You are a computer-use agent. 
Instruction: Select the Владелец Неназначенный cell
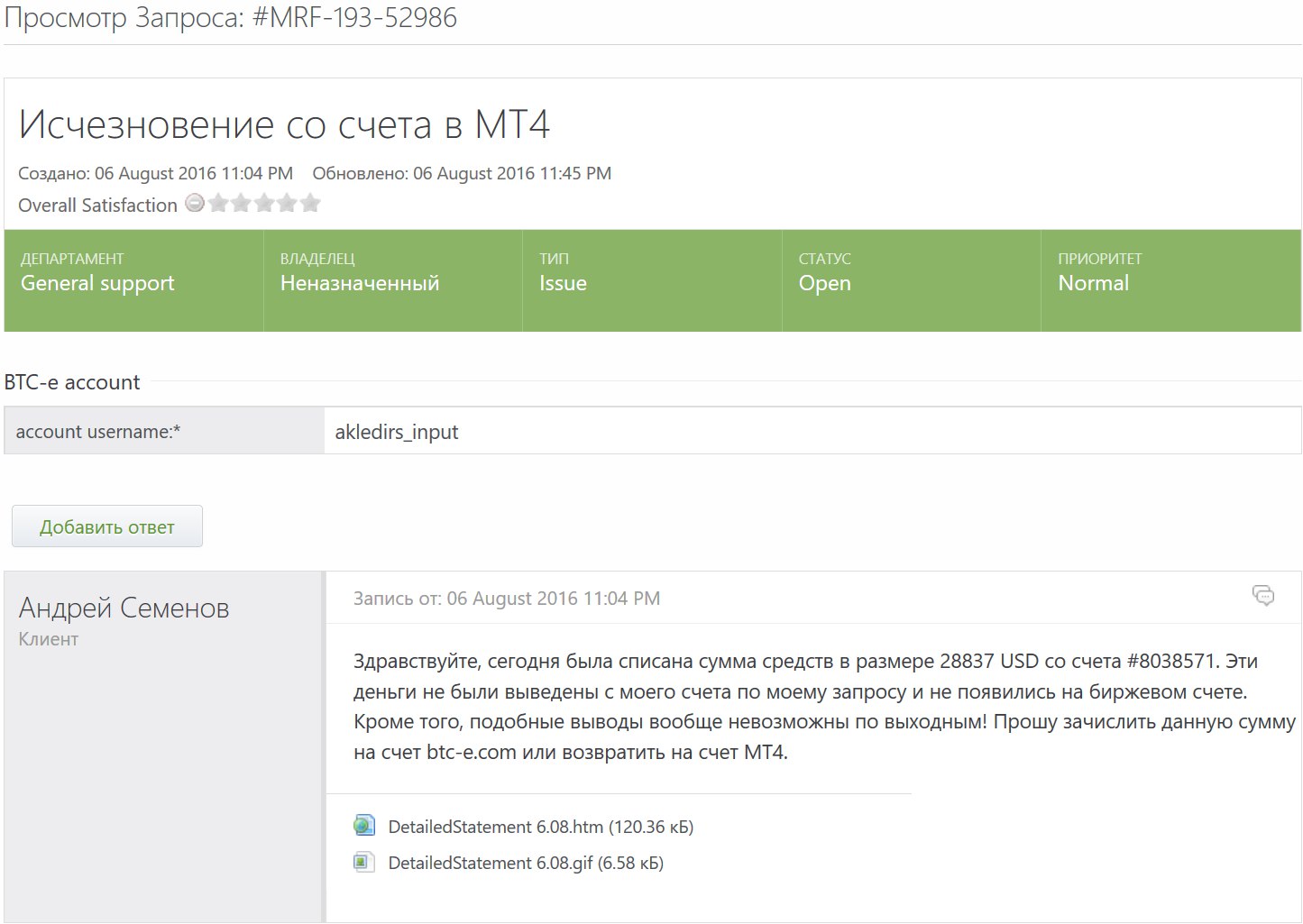pyautogui.click(x=392, y=280)
